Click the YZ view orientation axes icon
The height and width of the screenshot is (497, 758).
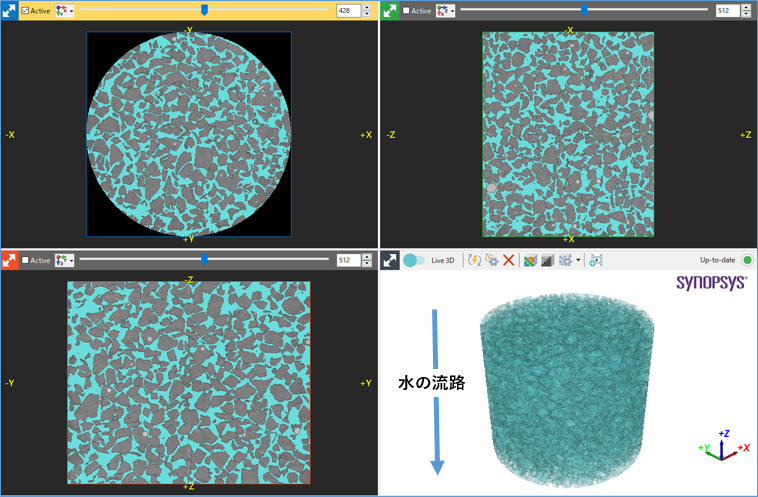61,260
